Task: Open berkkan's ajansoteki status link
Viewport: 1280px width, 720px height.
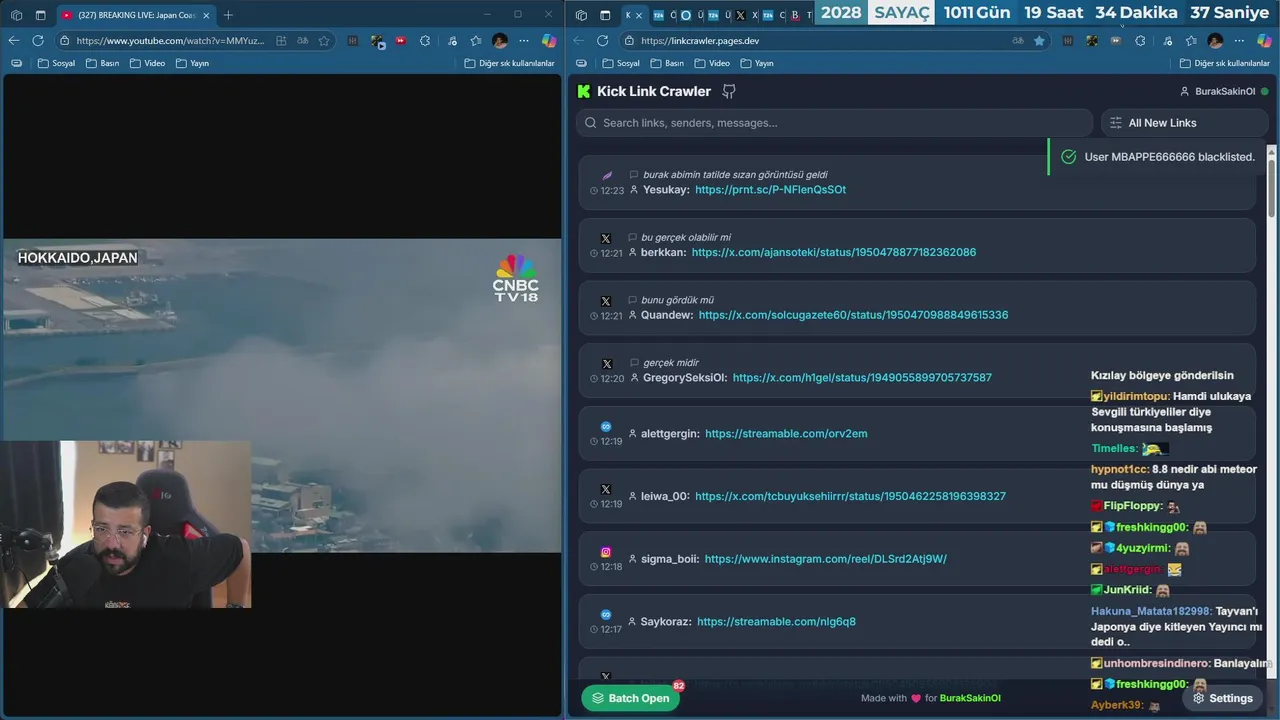Action: [x=834, y=252]
